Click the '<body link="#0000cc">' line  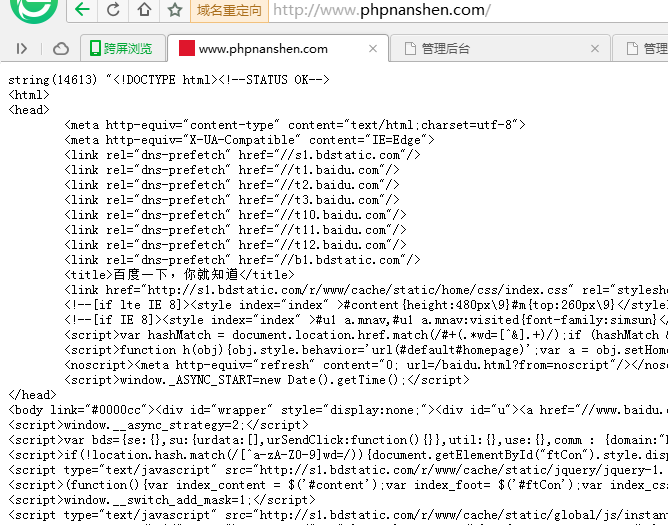338,410
